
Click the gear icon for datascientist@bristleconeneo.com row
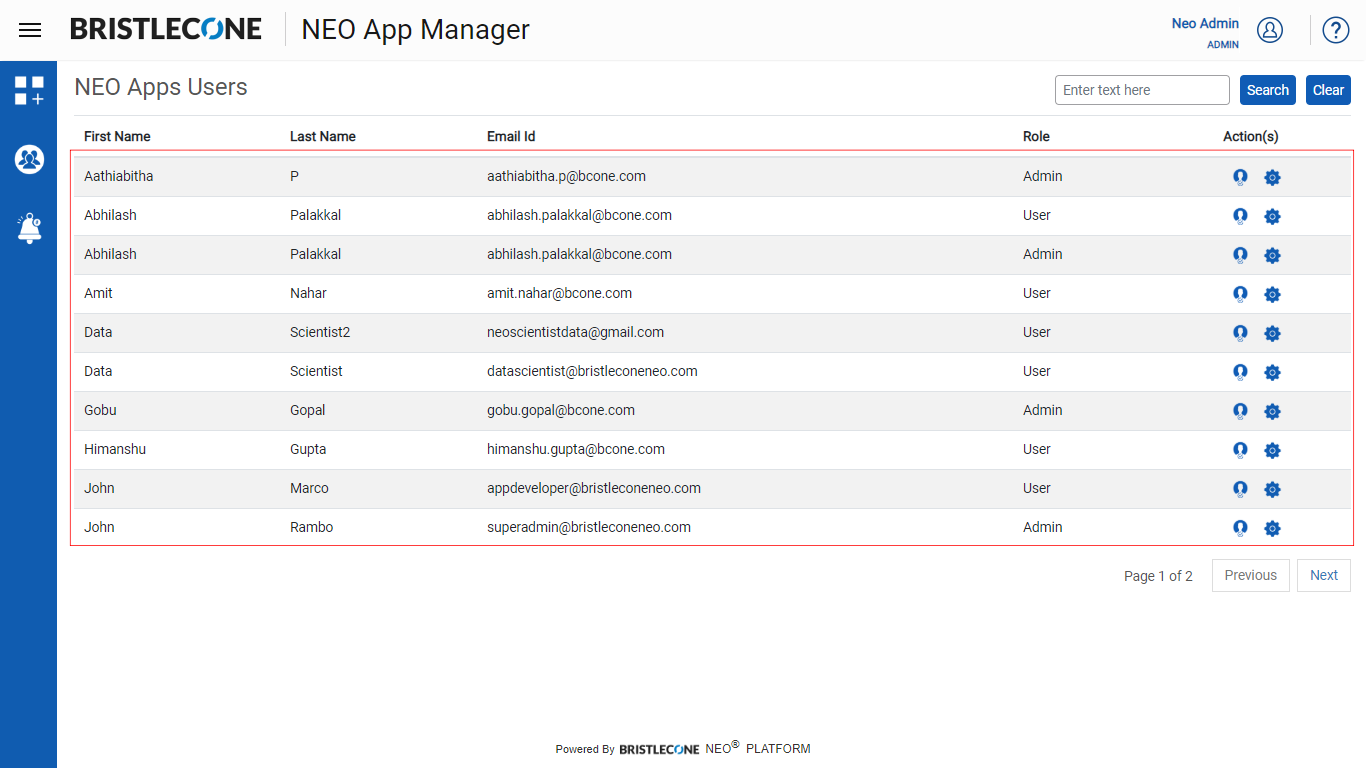(1272, 372)
